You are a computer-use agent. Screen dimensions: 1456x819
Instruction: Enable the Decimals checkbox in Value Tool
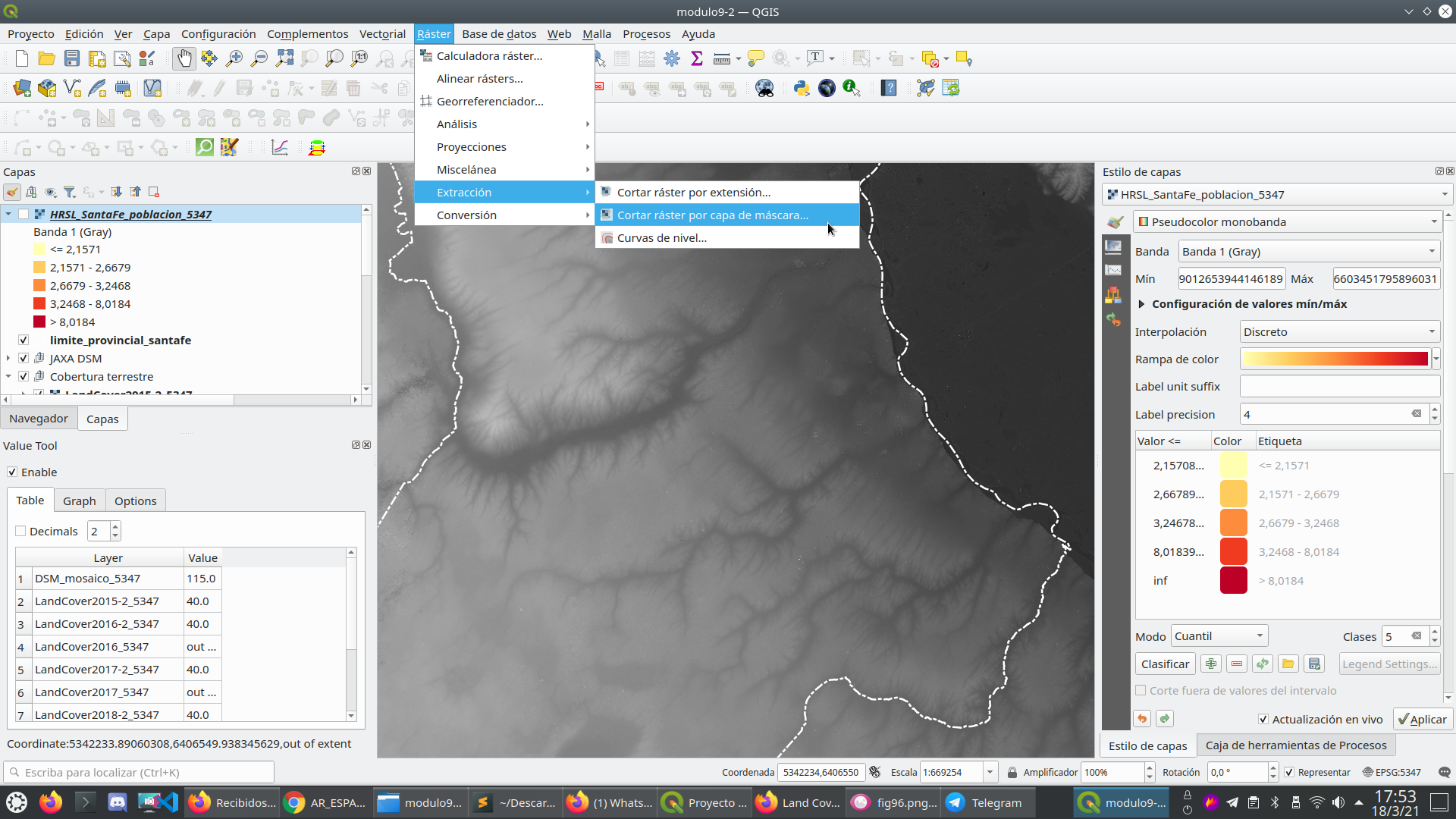click(x=20, y=531)
